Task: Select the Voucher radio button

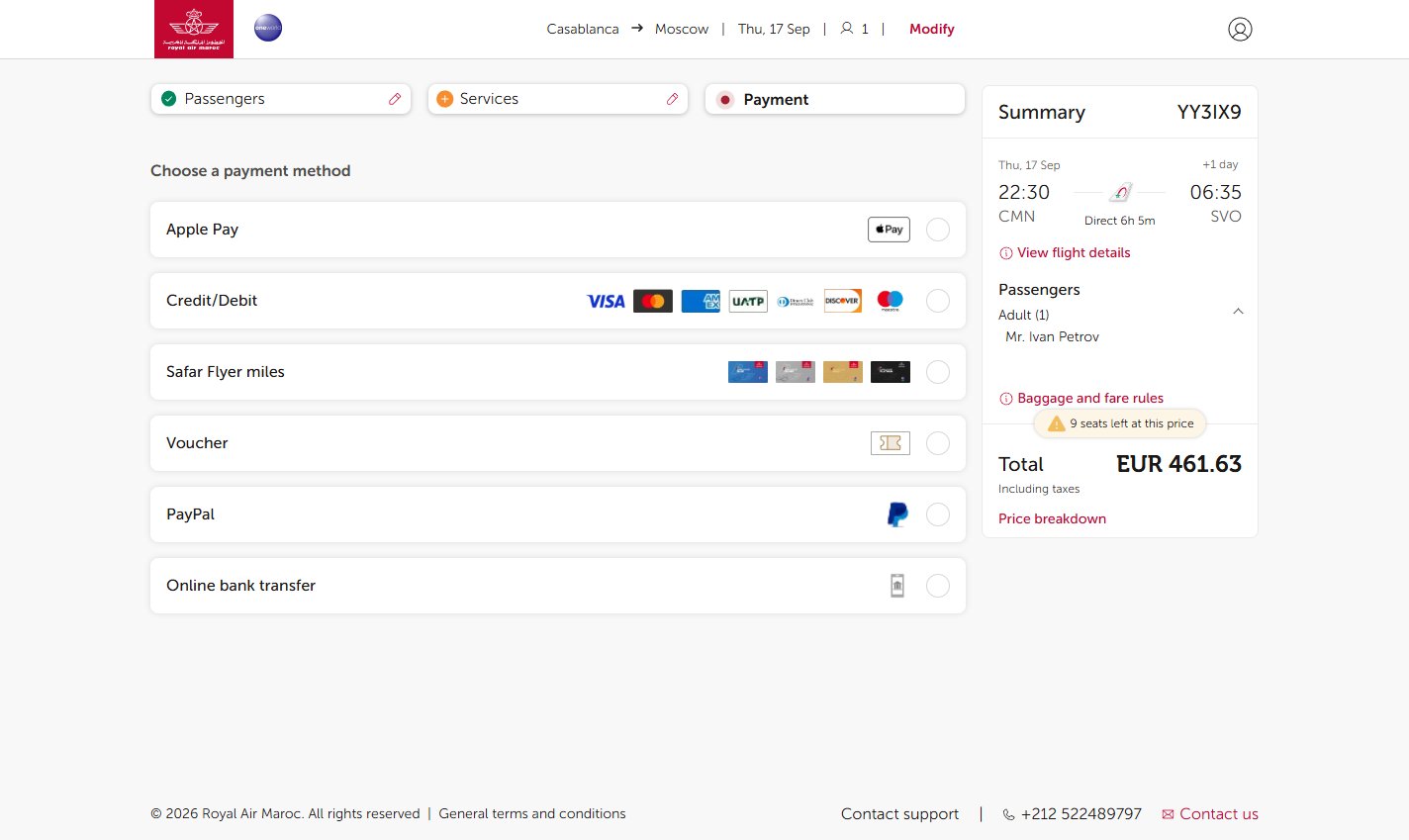Action: [938, 443]
